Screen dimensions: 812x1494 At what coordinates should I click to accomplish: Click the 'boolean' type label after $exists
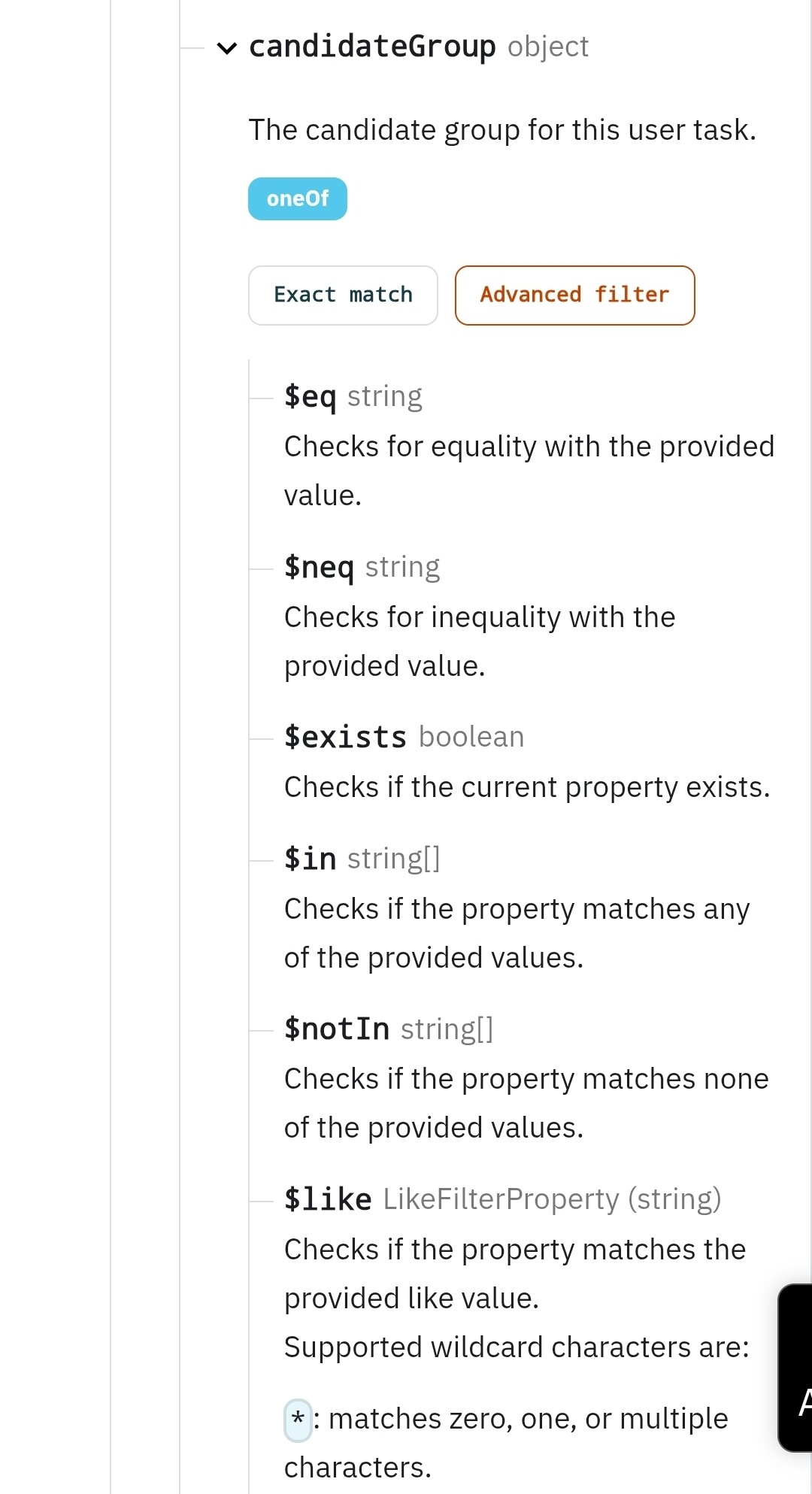[471, 737]
